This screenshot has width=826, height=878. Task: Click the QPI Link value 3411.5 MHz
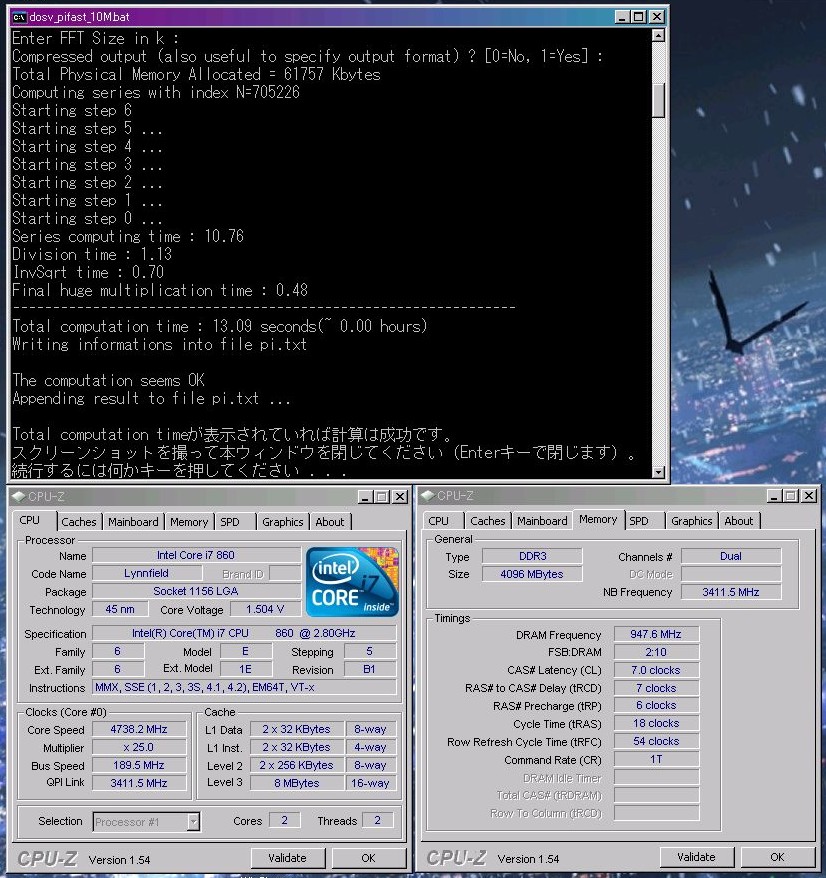139,783
